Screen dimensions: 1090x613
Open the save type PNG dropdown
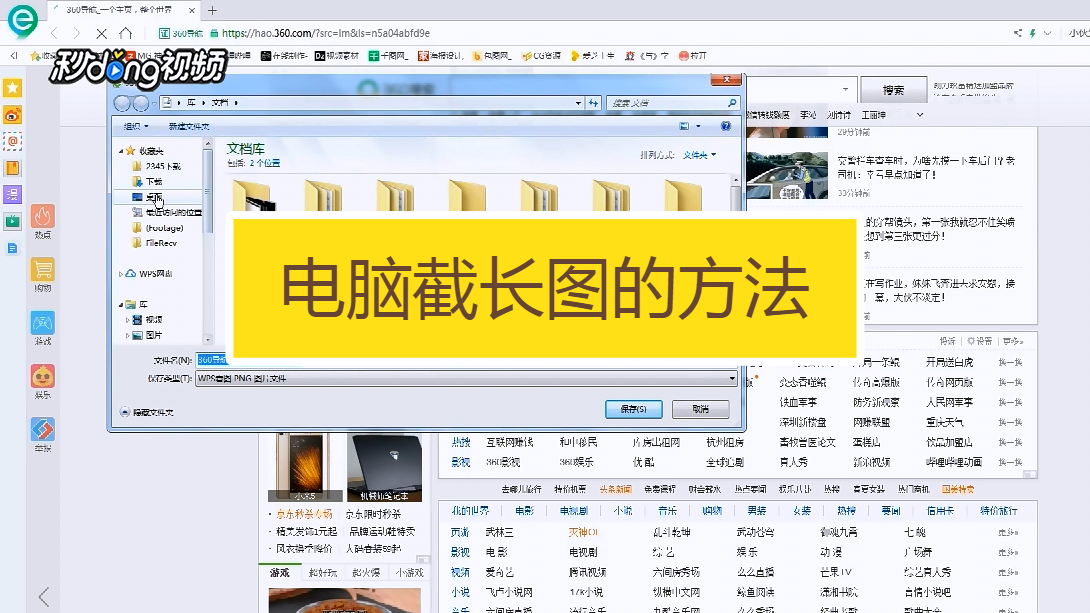[732, 378]
